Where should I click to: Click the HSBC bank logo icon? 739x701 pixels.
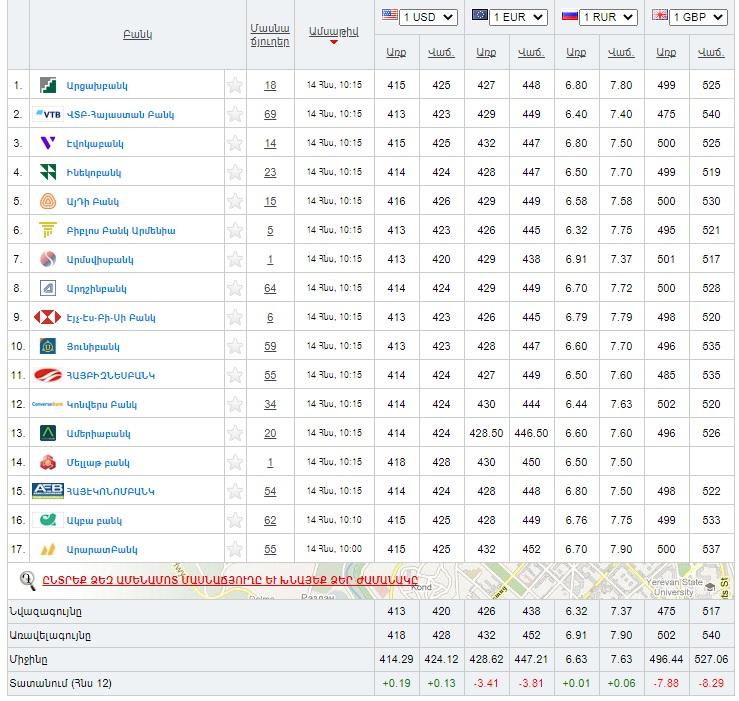point(47,318)
